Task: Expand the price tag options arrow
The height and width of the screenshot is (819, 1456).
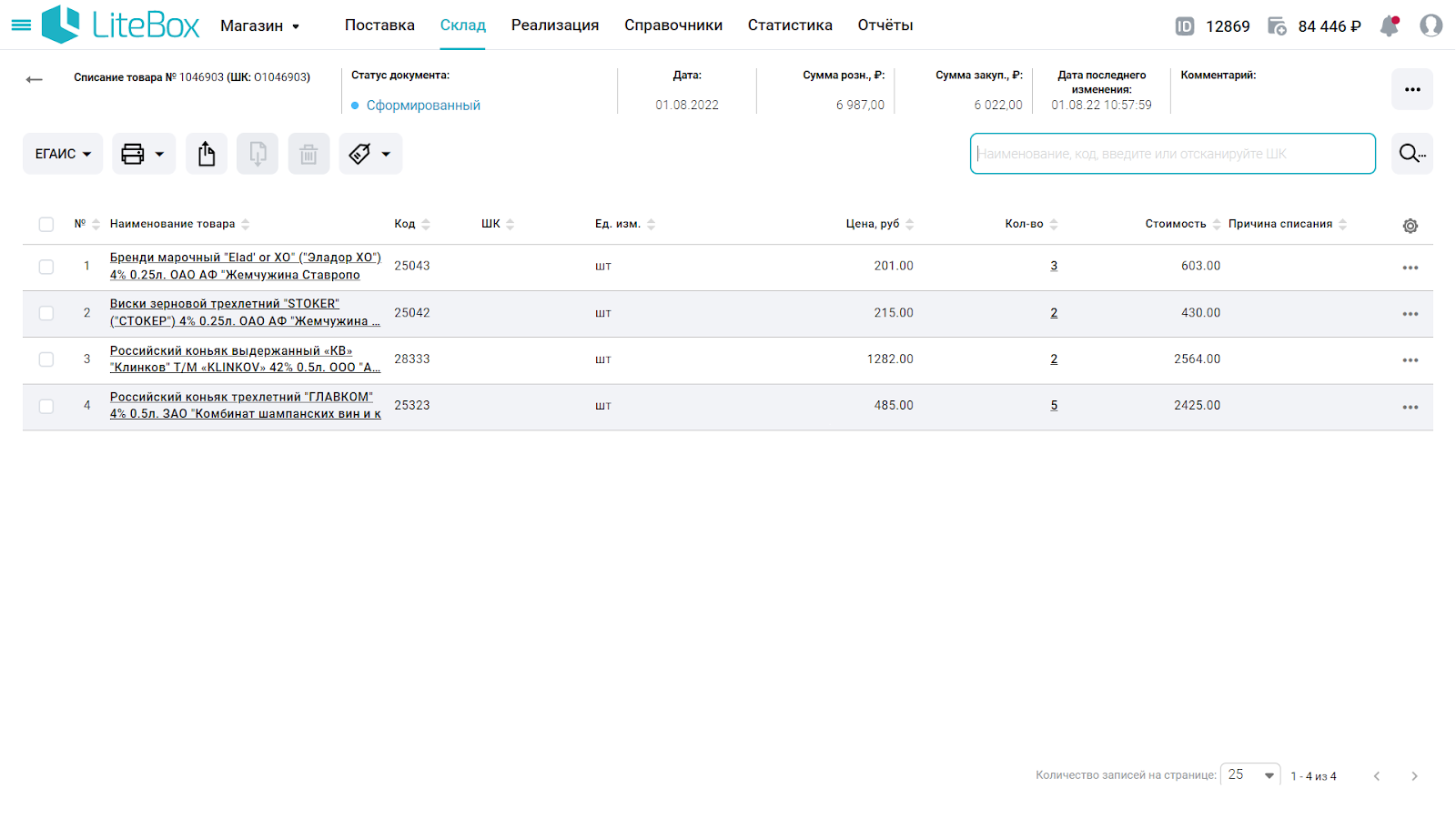Action: (386, 154)
